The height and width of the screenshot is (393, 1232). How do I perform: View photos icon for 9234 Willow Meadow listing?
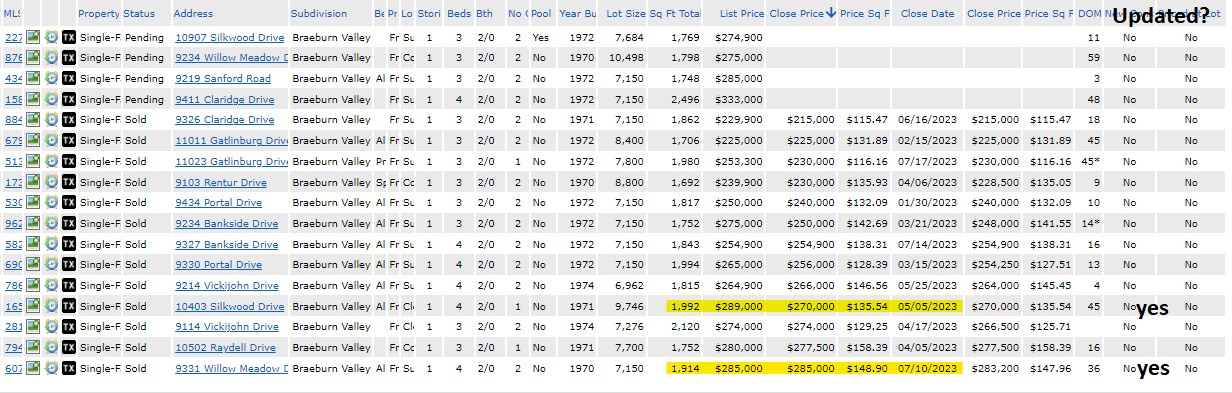(33, 58)
